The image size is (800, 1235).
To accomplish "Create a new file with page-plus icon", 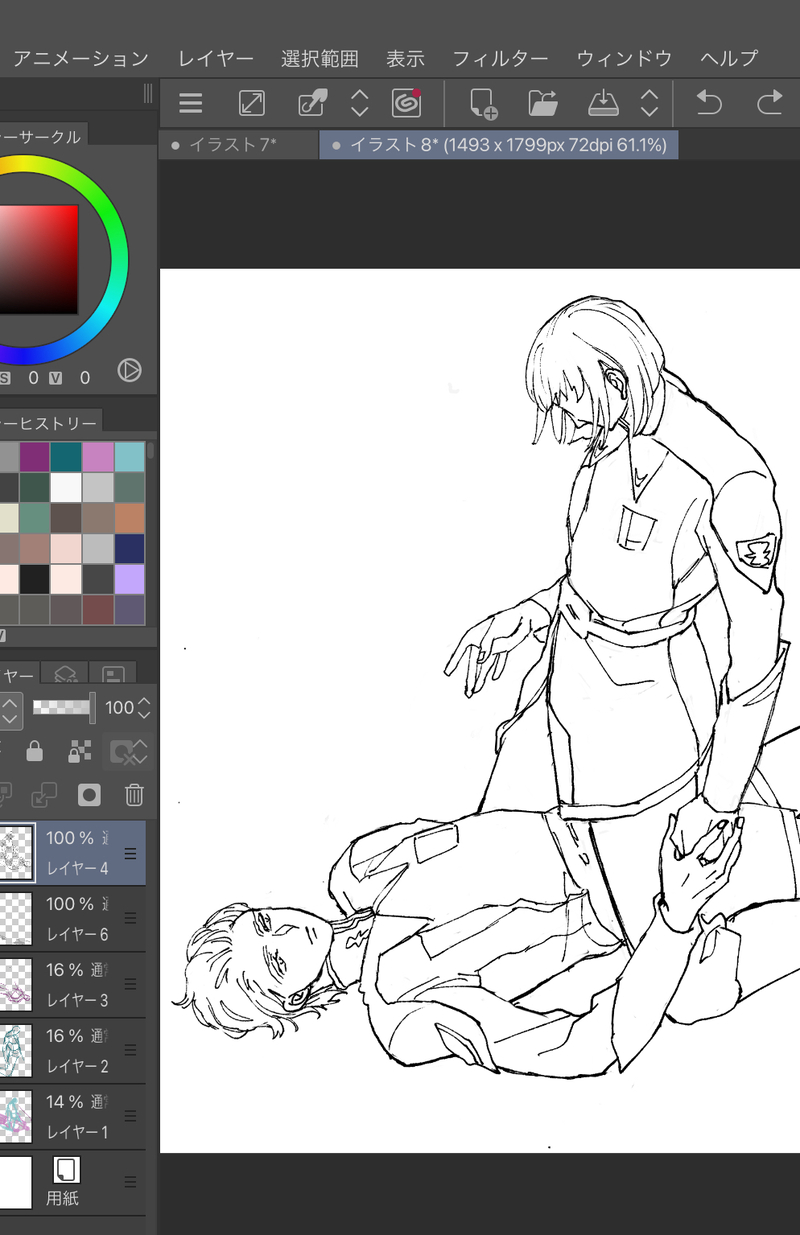I will click(x=483, y=103).
